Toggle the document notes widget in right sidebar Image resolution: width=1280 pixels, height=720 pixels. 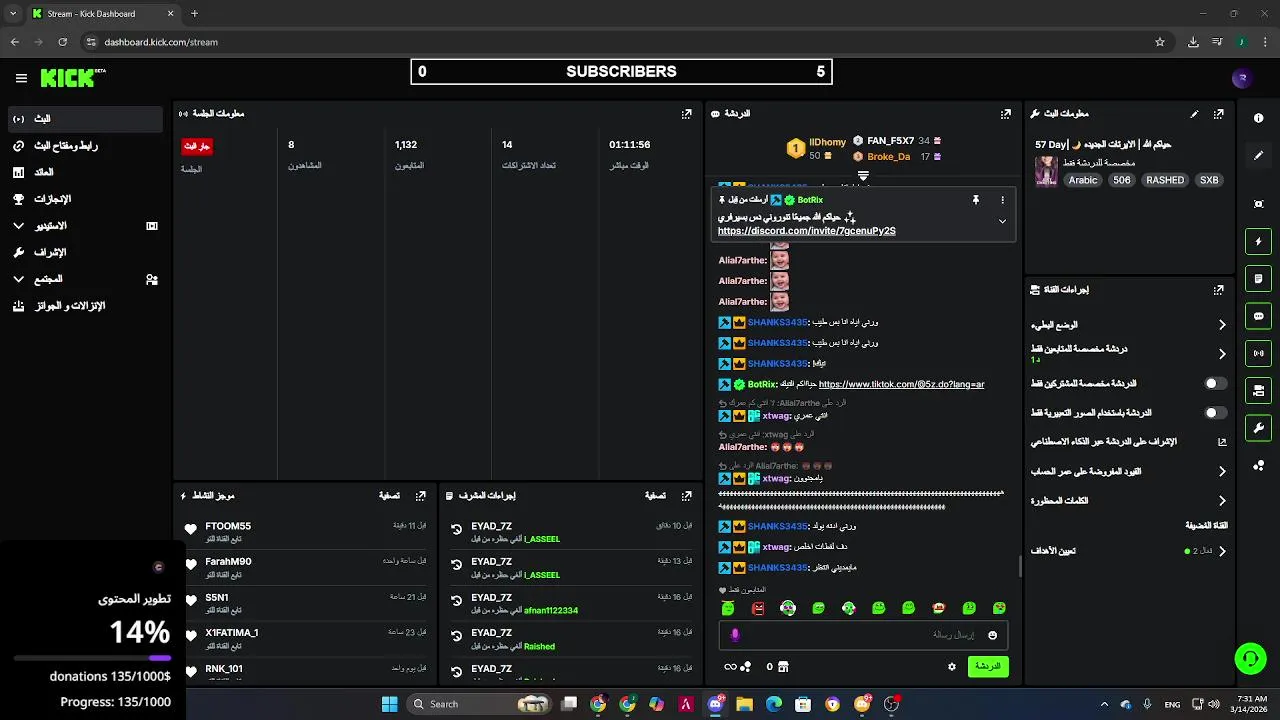tap(1258, 278)
